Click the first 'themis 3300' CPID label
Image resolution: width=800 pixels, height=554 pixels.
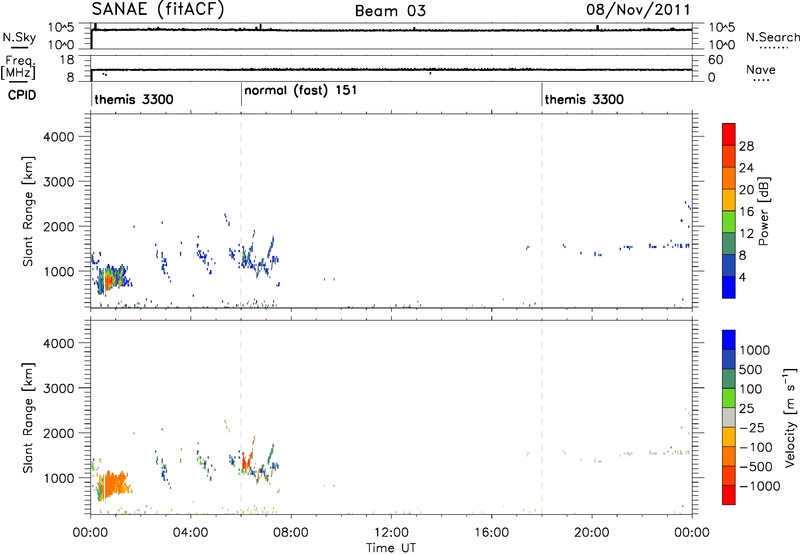click(134, 99)
